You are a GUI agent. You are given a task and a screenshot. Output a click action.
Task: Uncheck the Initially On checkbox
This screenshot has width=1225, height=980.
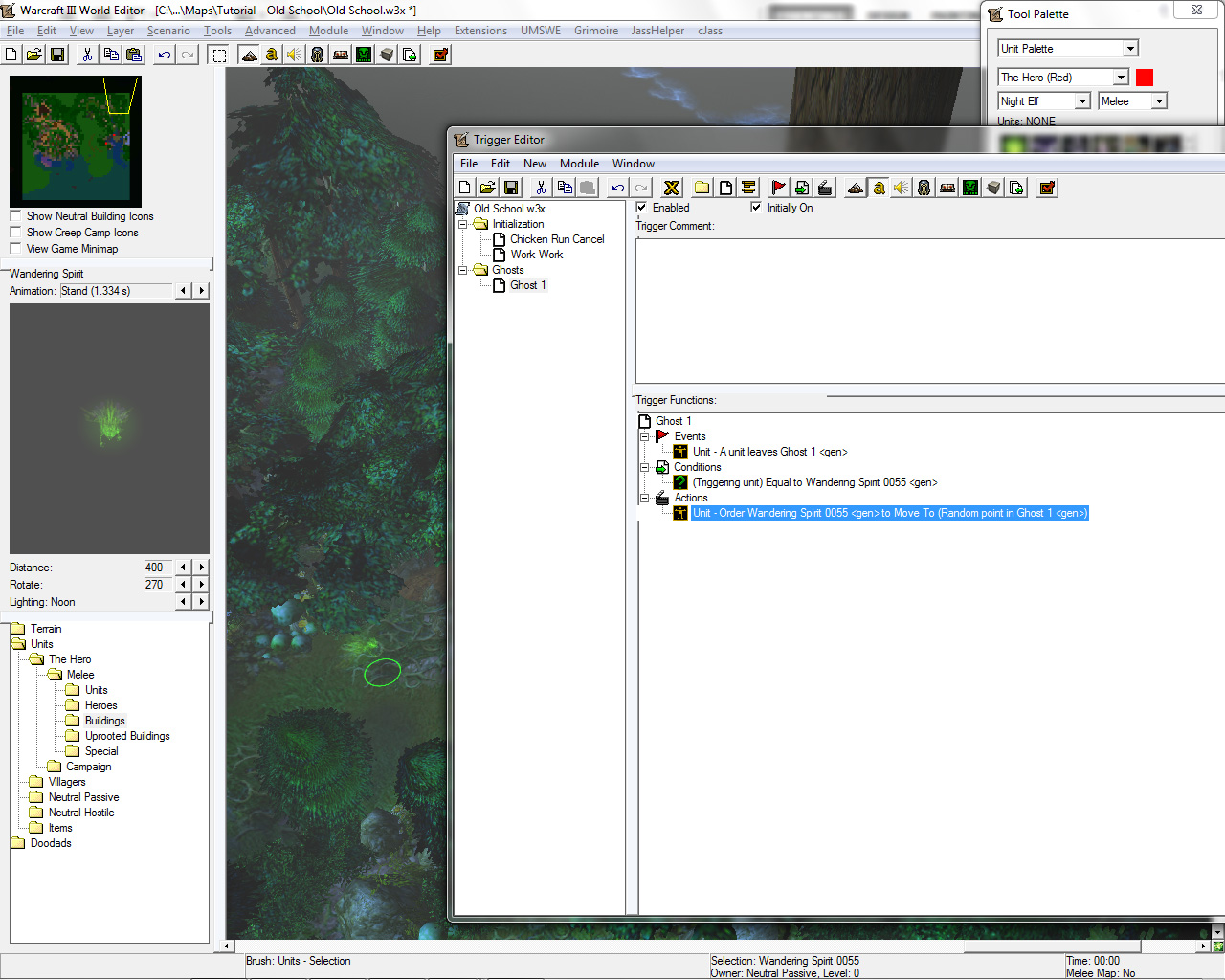click(x=757, y=208)
